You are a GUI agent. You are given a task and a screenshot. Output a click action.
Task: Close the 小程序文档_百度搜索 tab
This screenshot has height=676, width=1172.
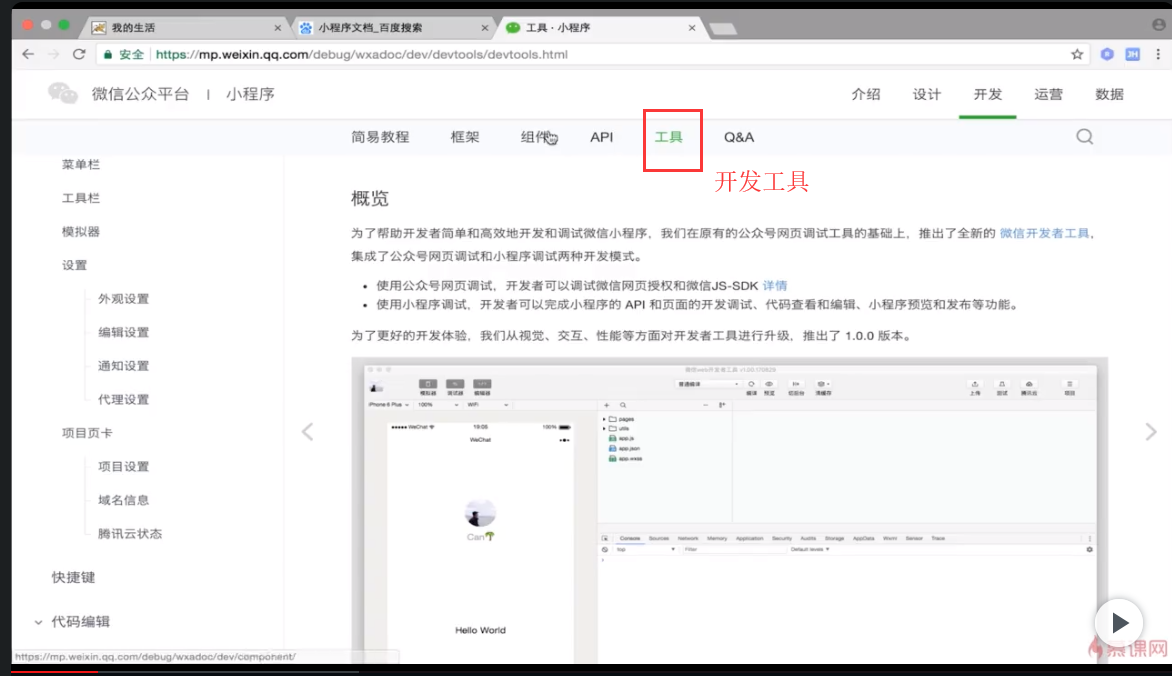coord(484,28)
